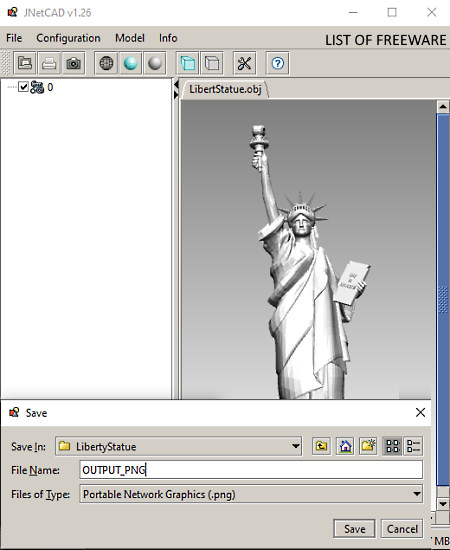Image resolution: width=450 pixels, height=550 pixels.
Task: Click the scrollbar up arrow in viewer
Action: pos(443,106)
